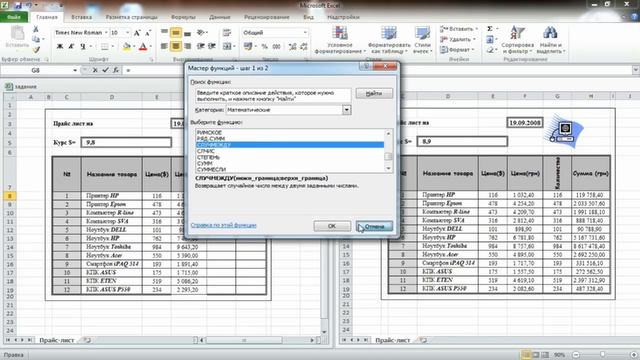Click the Cut scissors icon

[x=36, y=29]
